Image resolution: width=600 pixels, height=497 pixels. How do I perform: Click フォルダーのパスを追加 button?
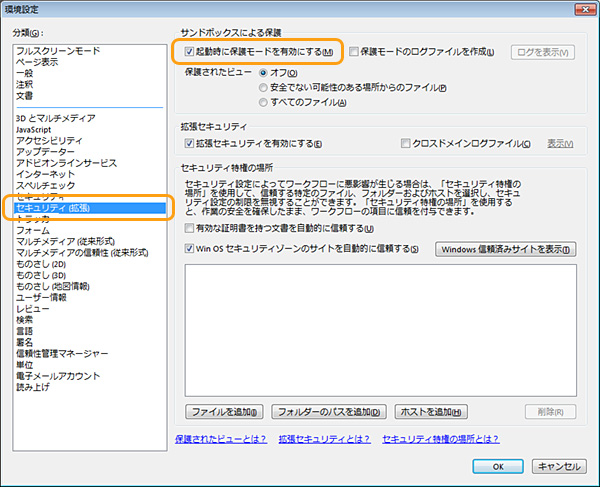pyautogui.click(x=328, y=411)
